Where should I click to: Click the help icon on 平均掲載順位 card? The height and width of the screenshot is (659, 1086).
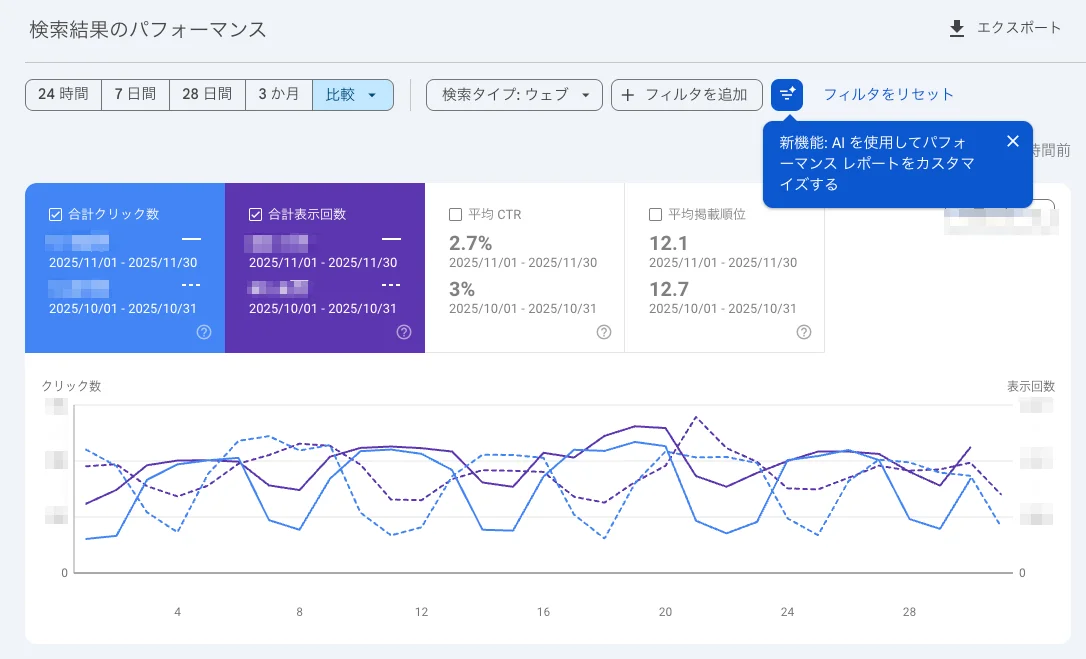(x=804, y=332)
